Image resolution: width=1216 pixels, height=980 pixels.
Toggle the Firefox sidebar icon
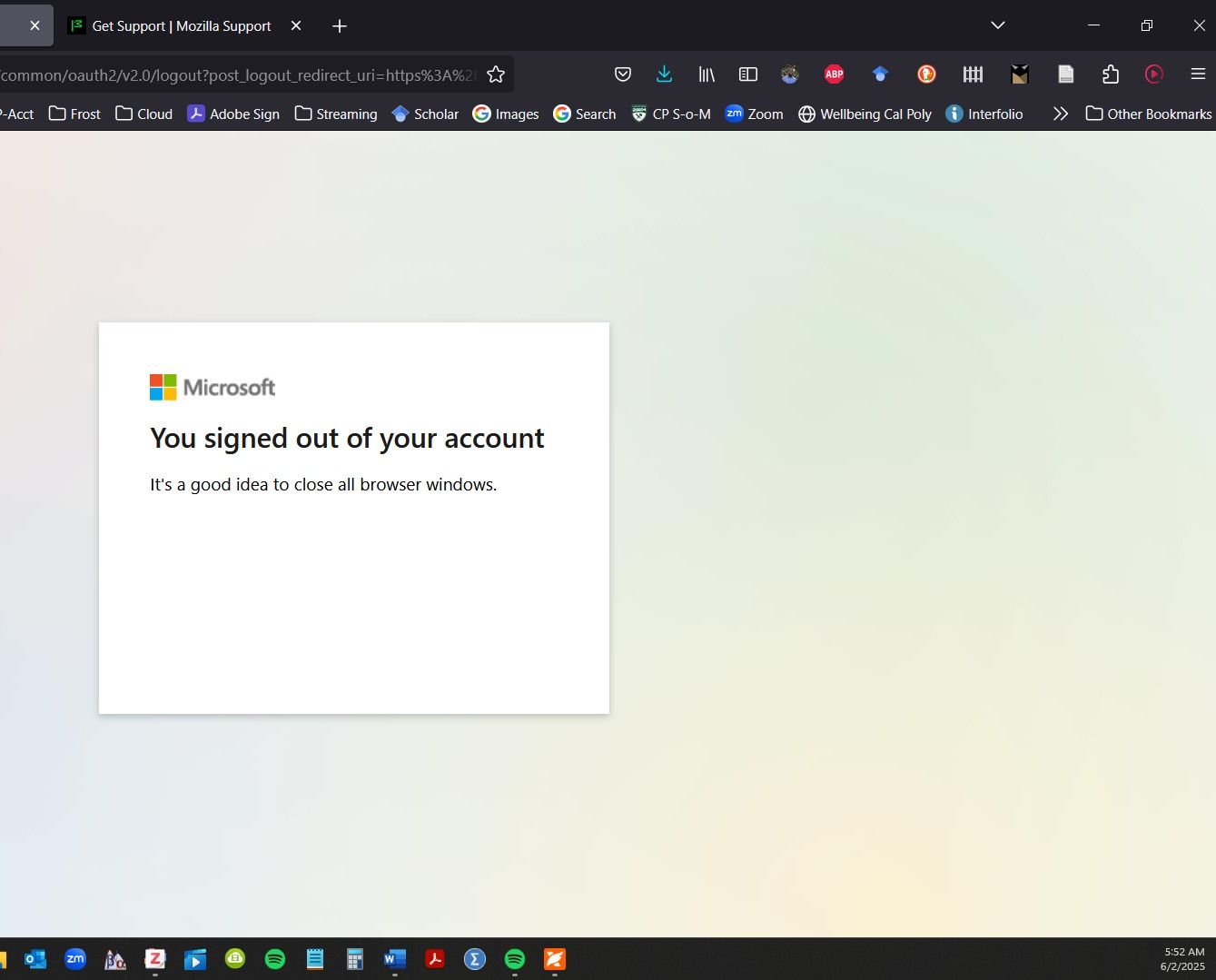pos(748,74)
